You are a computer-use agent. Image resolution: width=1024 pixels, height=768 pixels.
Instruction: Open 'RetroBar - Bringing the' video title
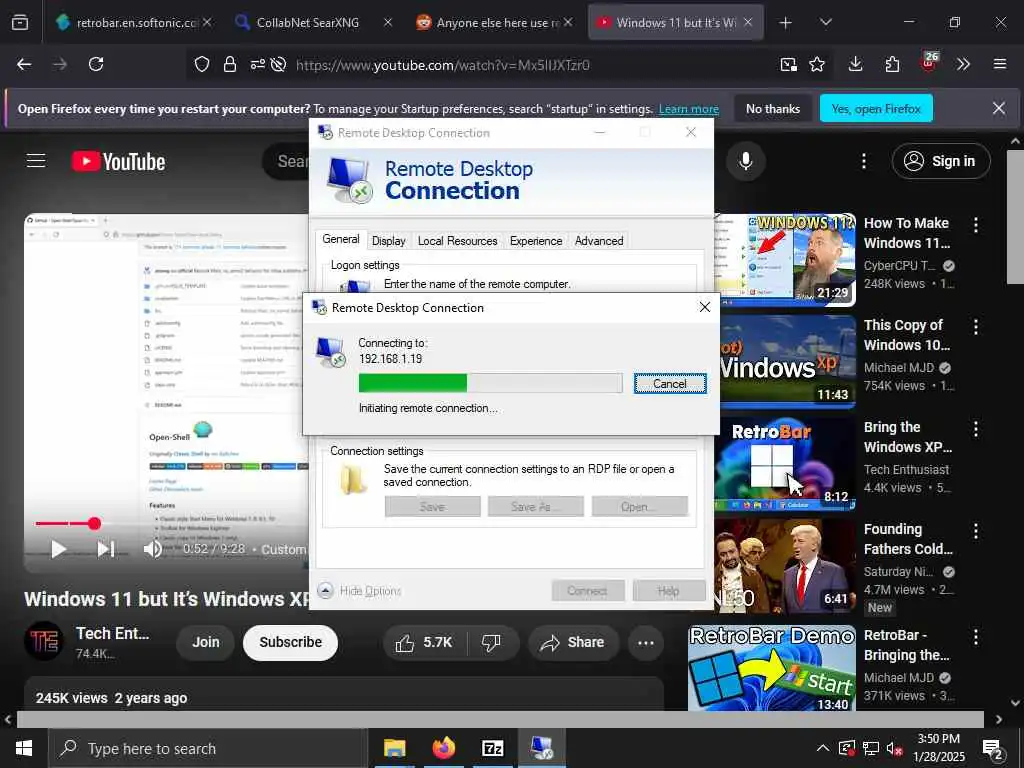pyautogui.click(x=906, y=645)
